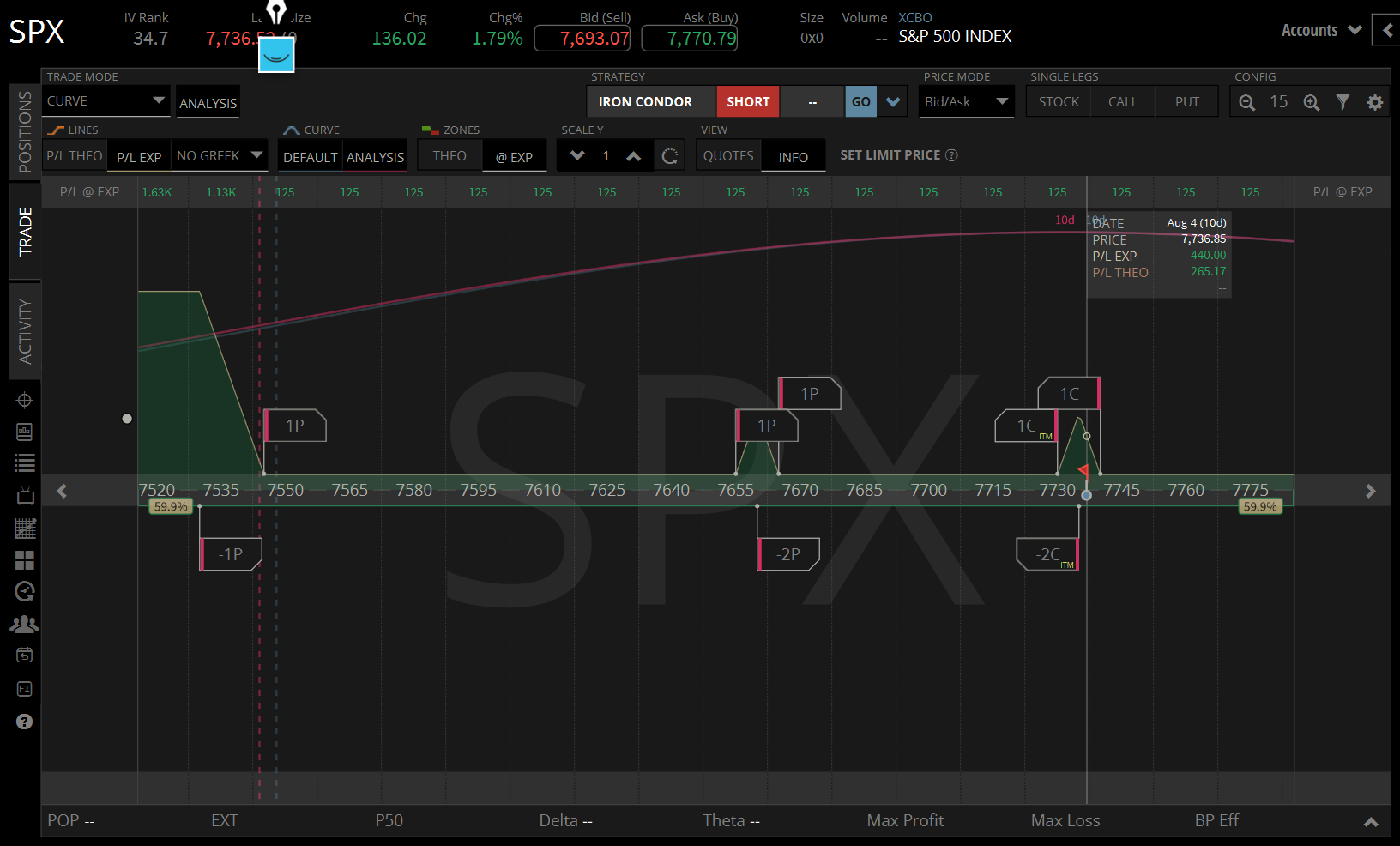
Task: Toggle the P/L EXP line
Action: (x=139, y=156)
